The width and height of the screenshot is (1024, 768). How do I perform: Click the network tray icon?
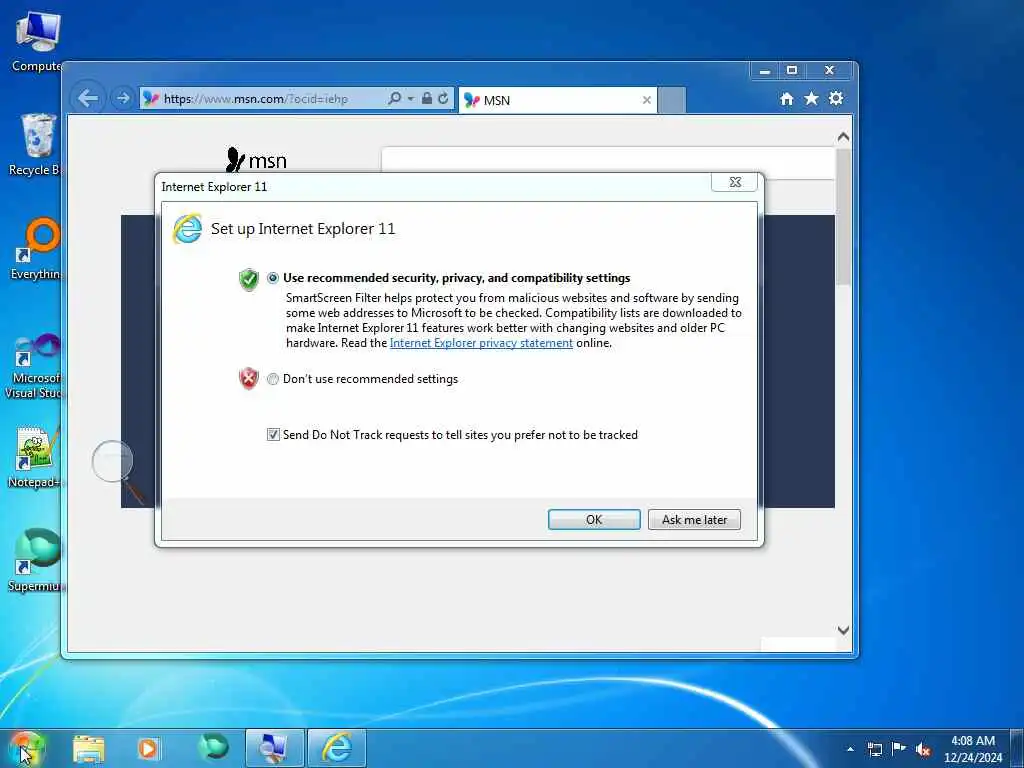[x=874, y=749]
